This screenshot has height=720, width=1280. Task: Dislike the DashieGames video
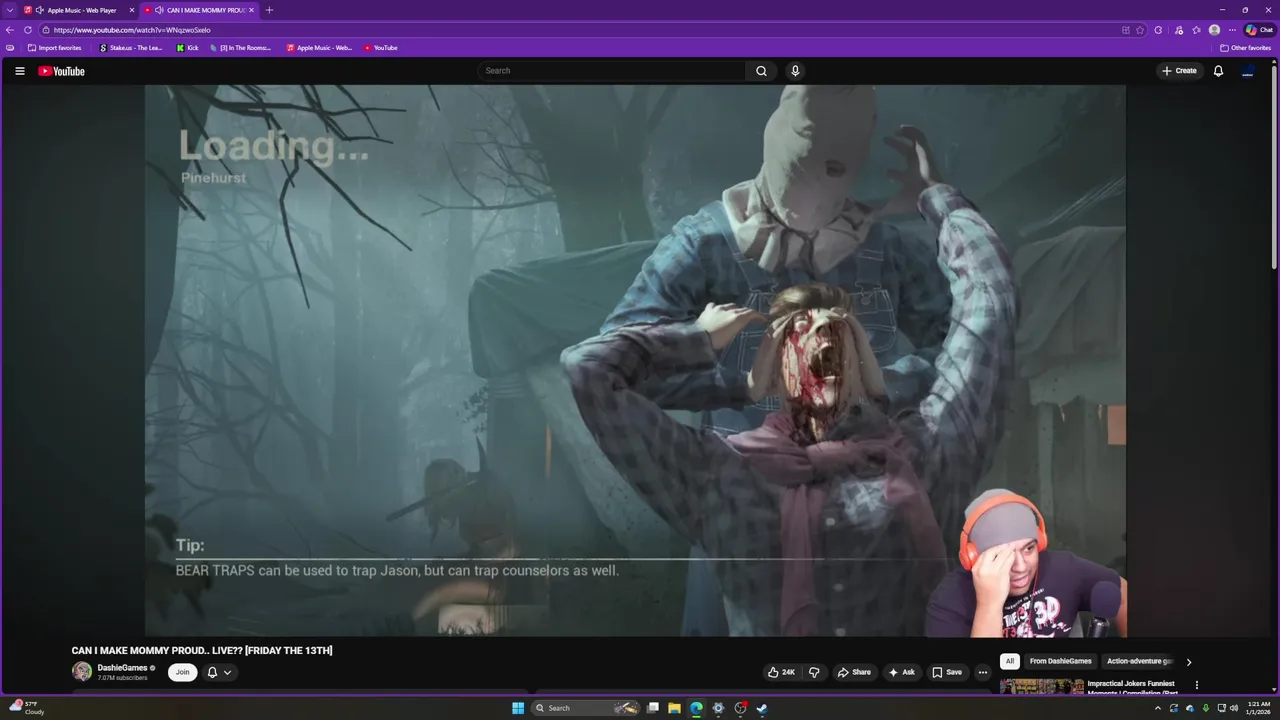tap(814, 672)
